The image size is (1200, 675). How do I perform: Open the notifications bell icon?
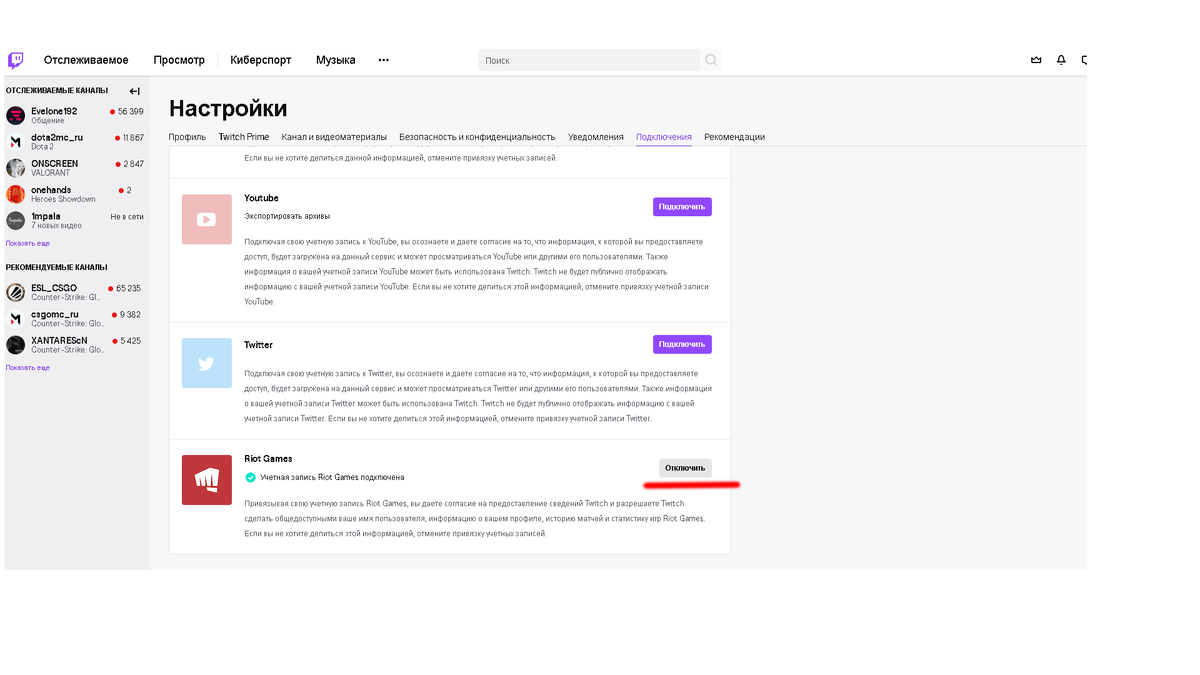point(1061,60)
